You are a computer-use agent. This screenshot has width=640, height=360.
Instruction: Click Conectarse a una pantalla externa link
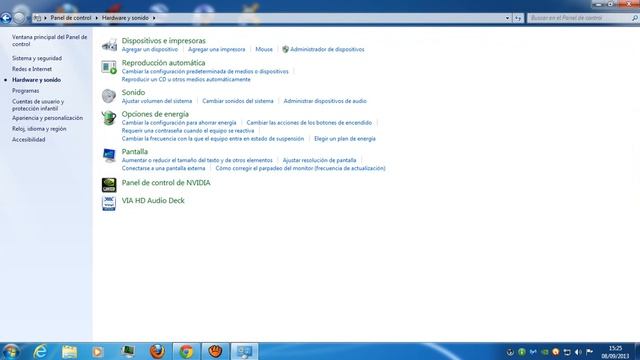(x=163, y=168)
